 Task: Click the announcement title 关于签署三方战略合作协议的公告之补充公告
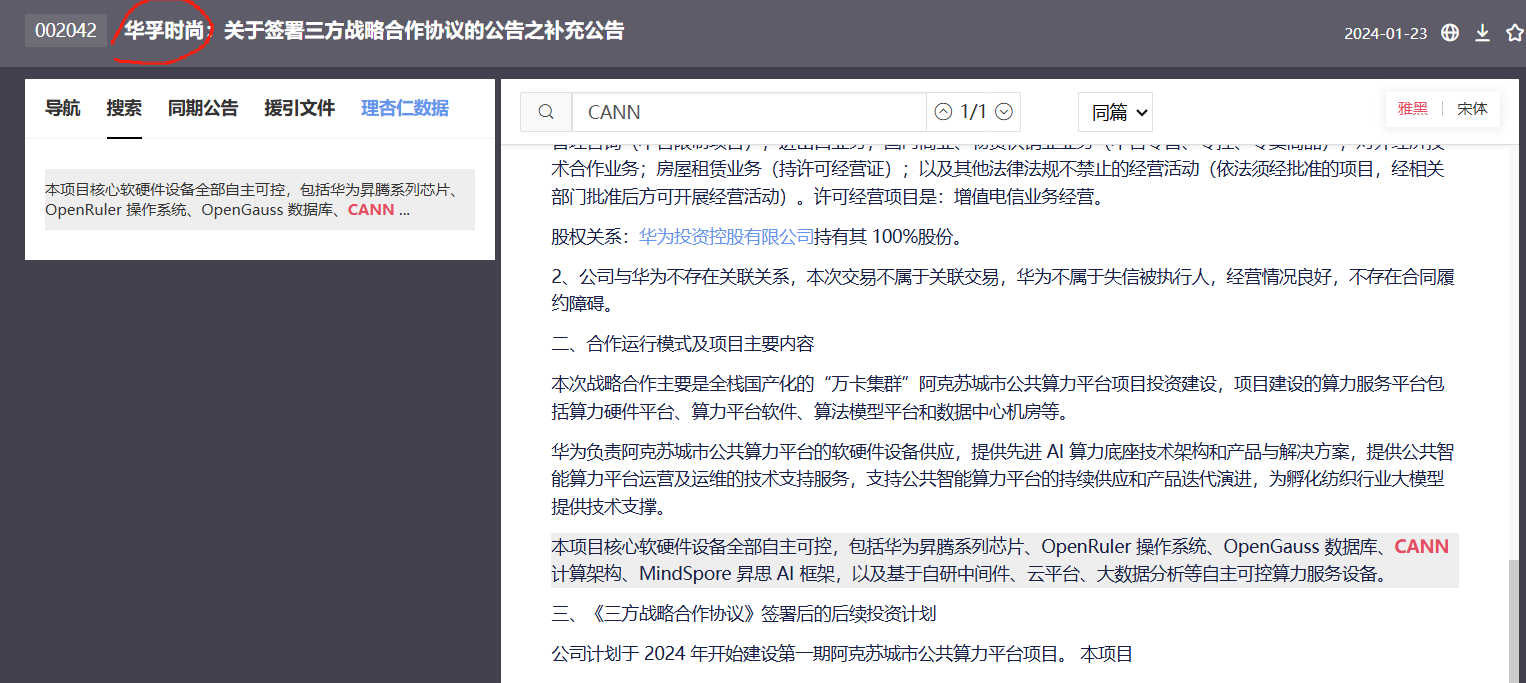coord(424,31)
